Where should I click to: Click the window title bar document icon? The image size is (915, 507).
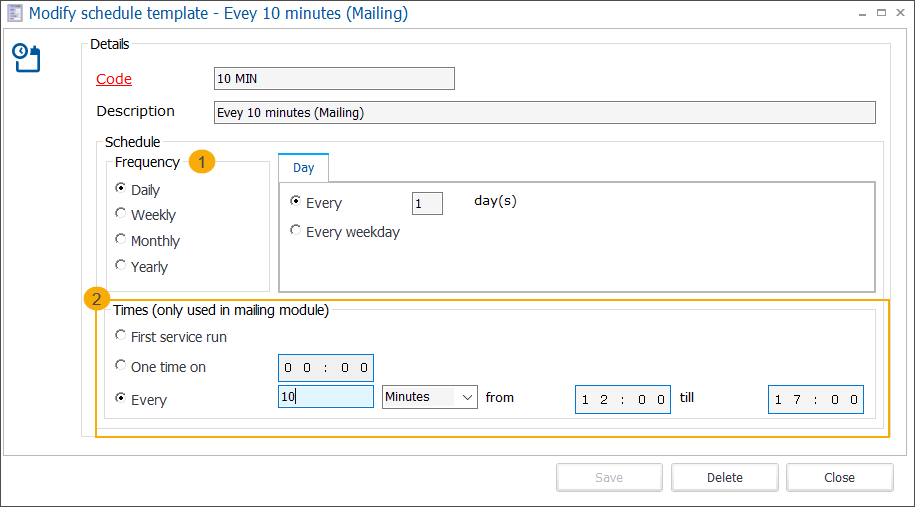pyautogui.click(x=15, y=13)
